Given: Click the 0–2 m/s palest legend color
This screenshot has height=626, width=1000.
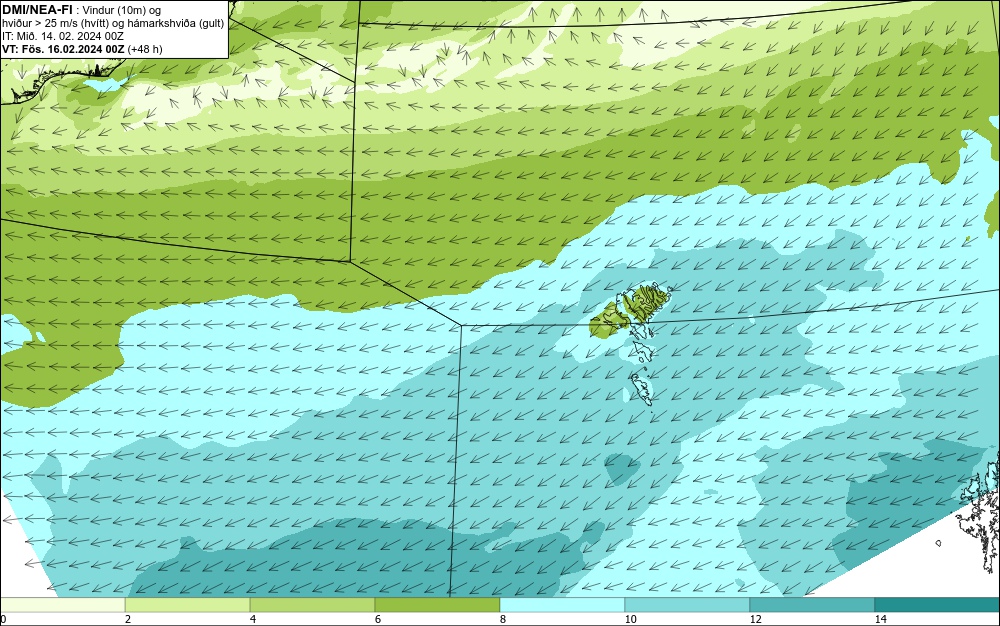Looking at the screenshot, I should click(x=62, y=605).
